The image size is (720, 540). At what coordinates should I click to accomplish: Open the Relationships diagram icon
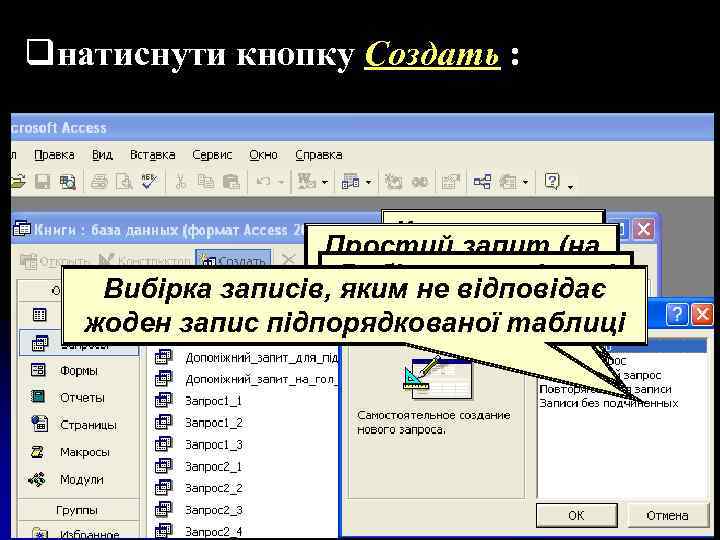pos(483,182)
